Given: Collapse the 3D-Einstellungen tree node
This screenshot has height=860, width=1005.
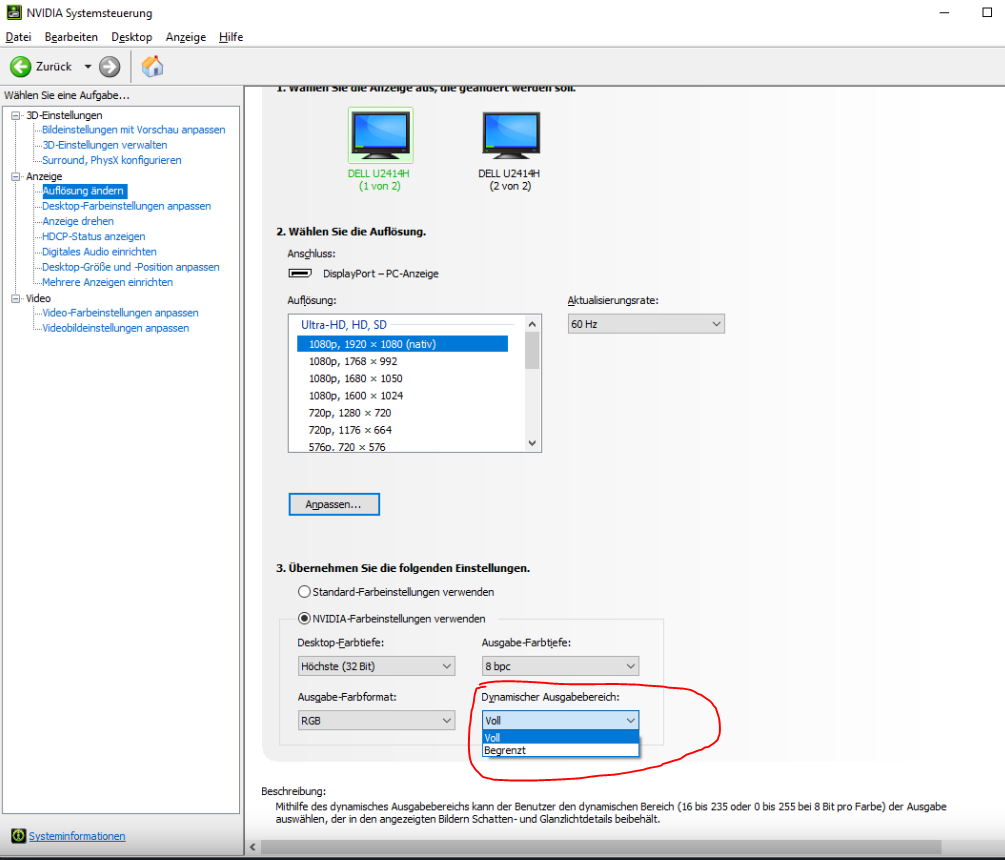Looking at the screenshot, I should (16, 115).
